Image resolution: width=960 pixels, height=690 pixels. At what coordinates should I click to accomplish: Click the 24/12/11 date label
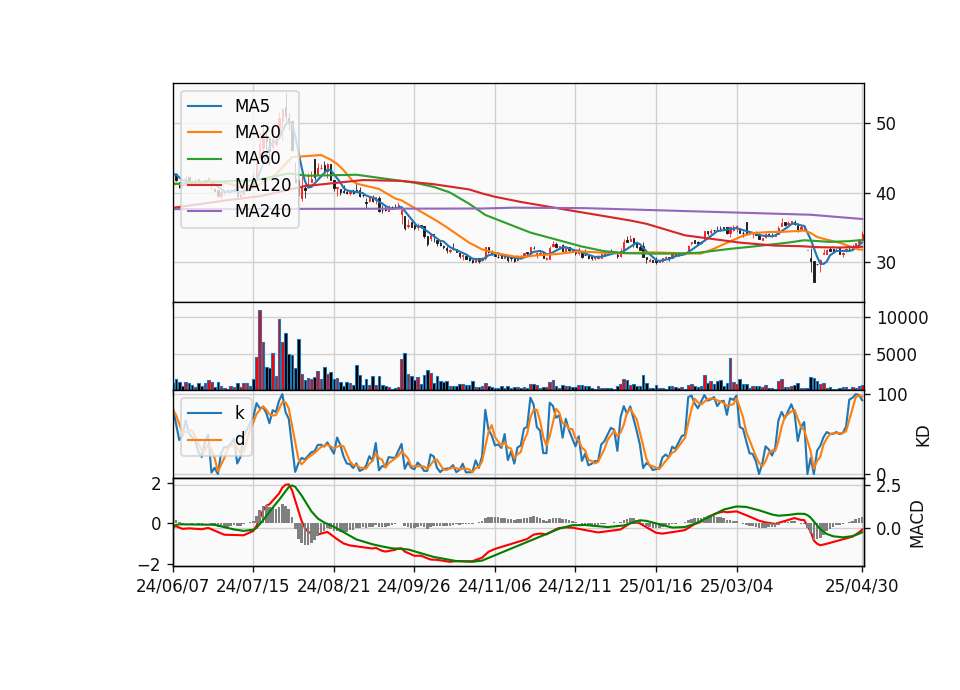(x=575, y=586)
